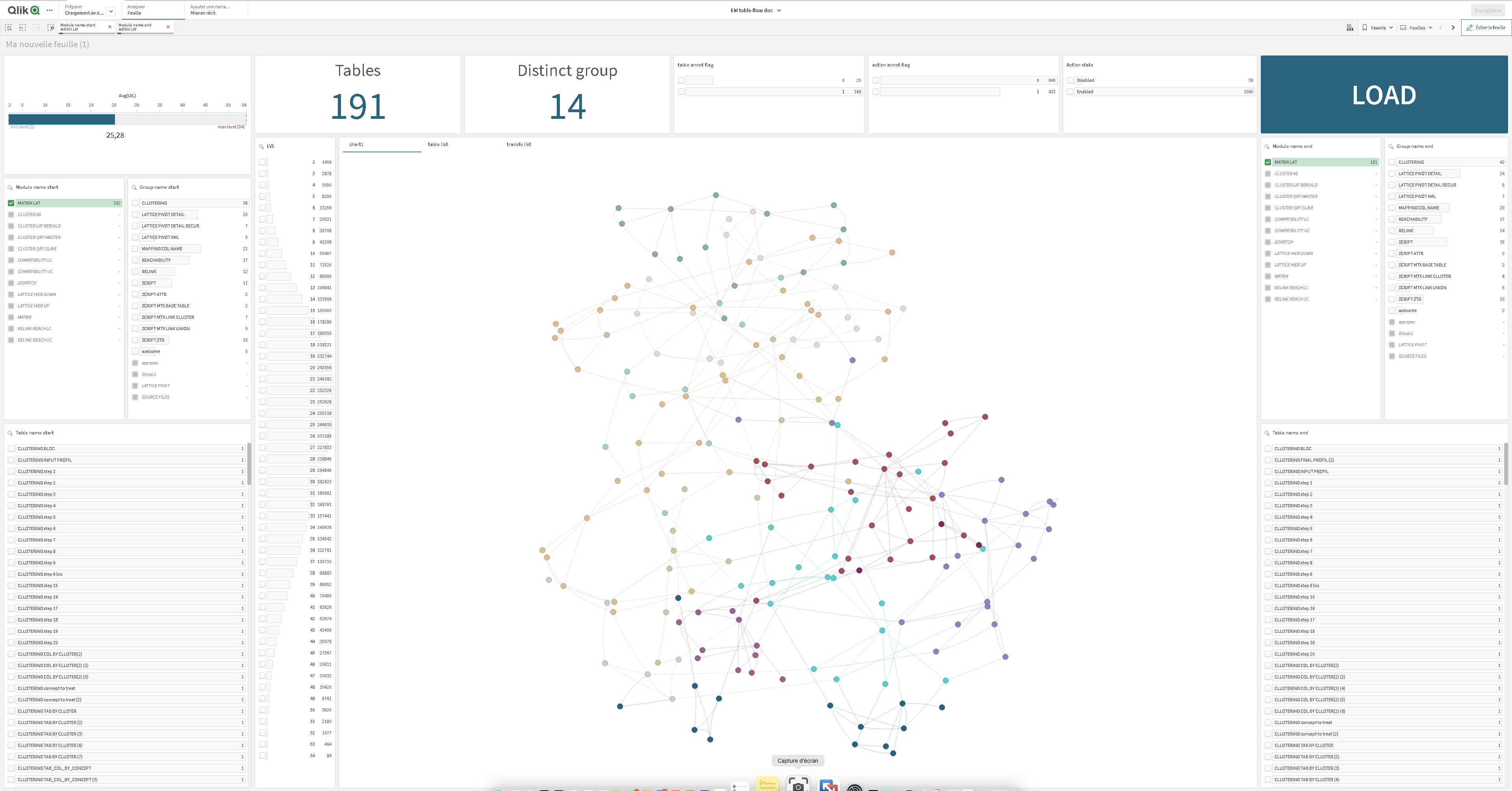Select welcome in Group name start
Screen dimensions: 1512x791
coord(189,351)
